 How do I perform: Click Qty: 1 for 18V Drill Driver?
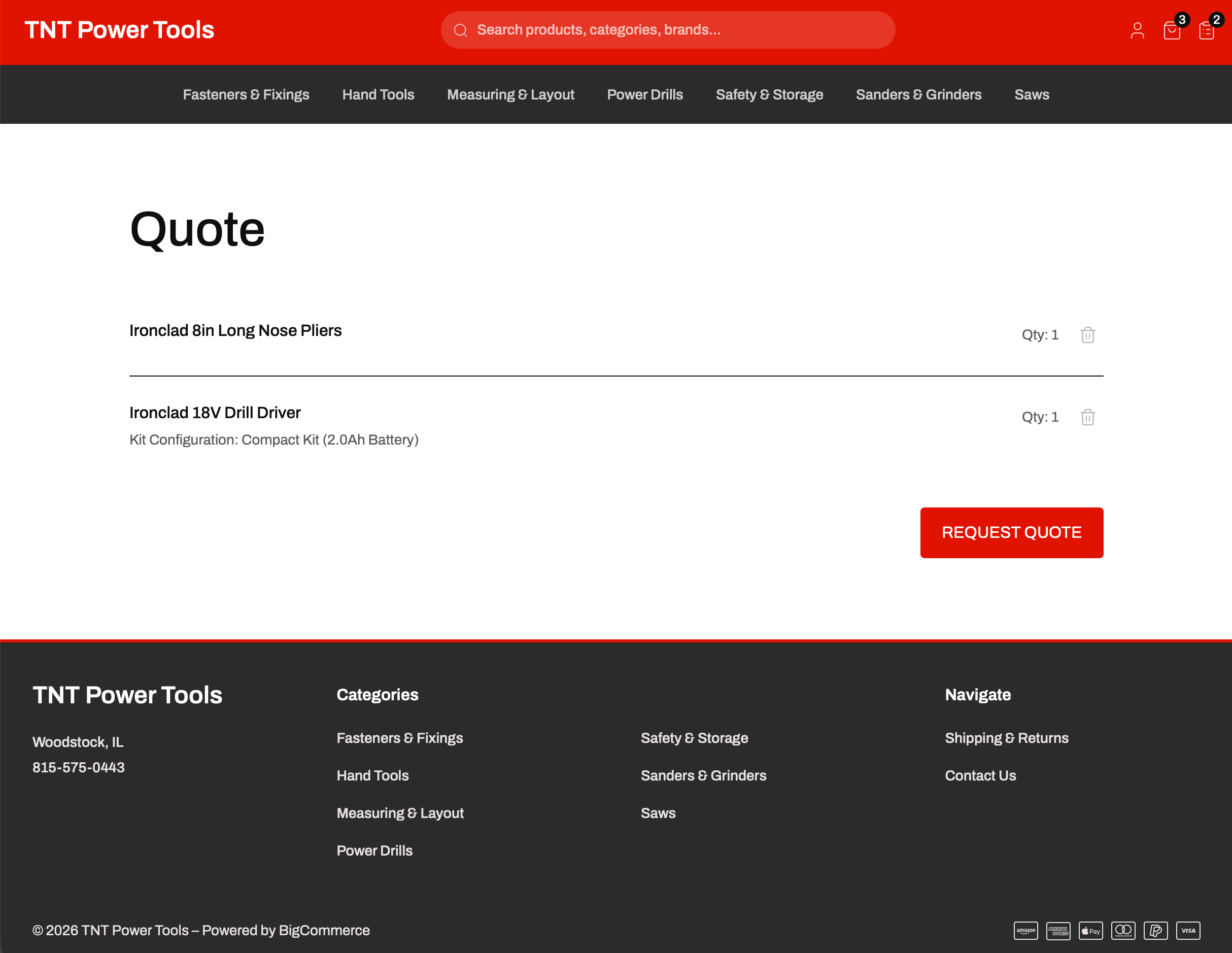tap(1040, 417)
